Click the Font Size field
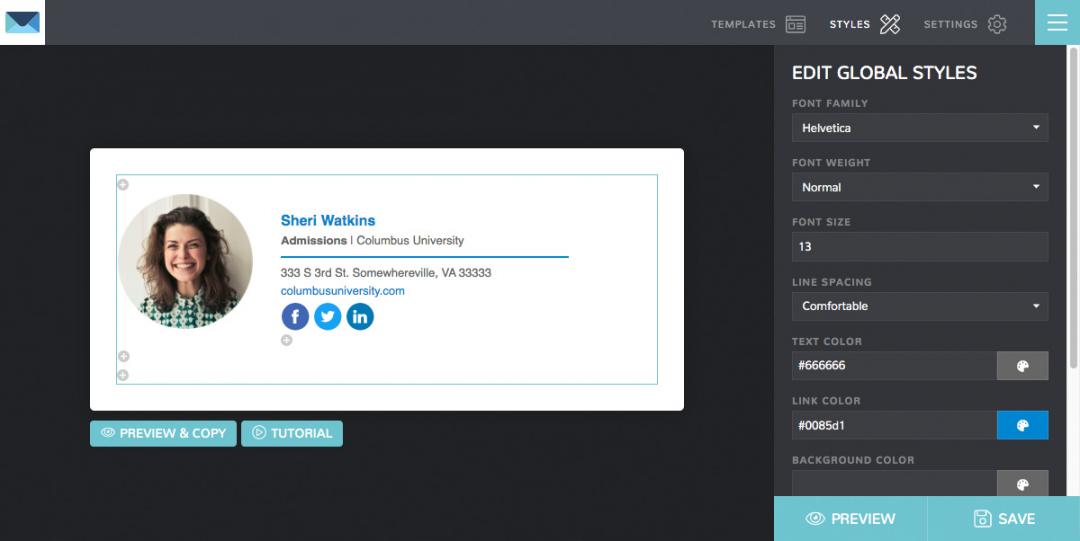The width and height of the screenshot is (1080, 541). click(x=920, y=247)
